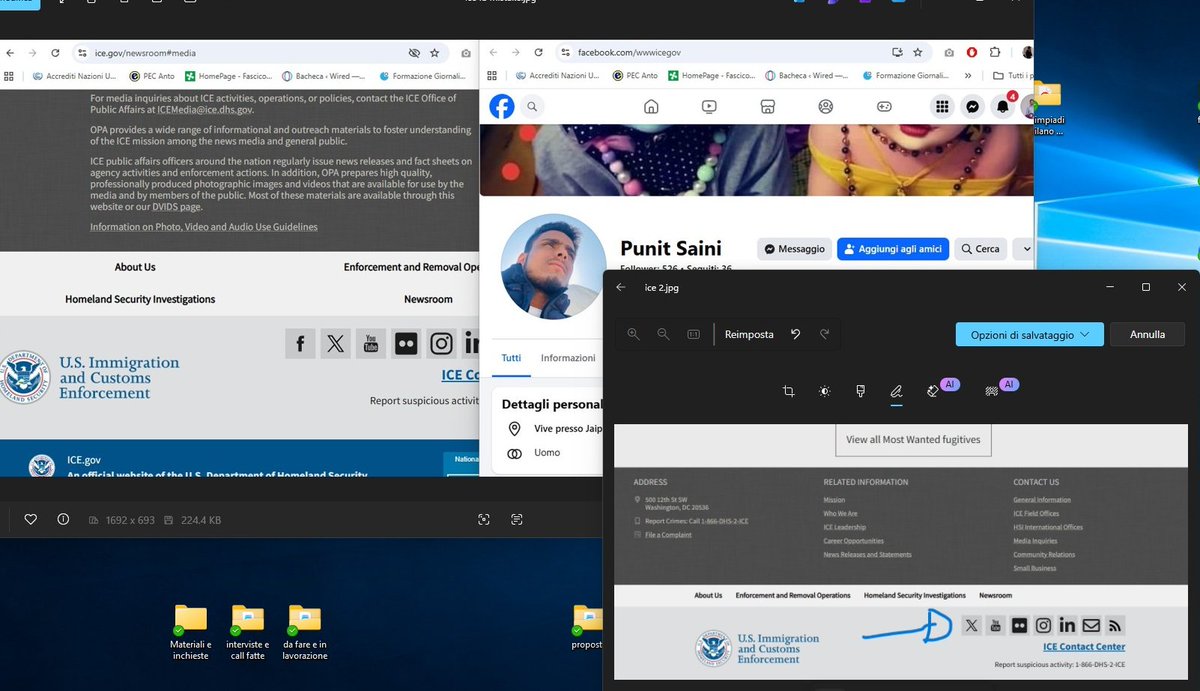Undo the last edit in photo editor

795,334
